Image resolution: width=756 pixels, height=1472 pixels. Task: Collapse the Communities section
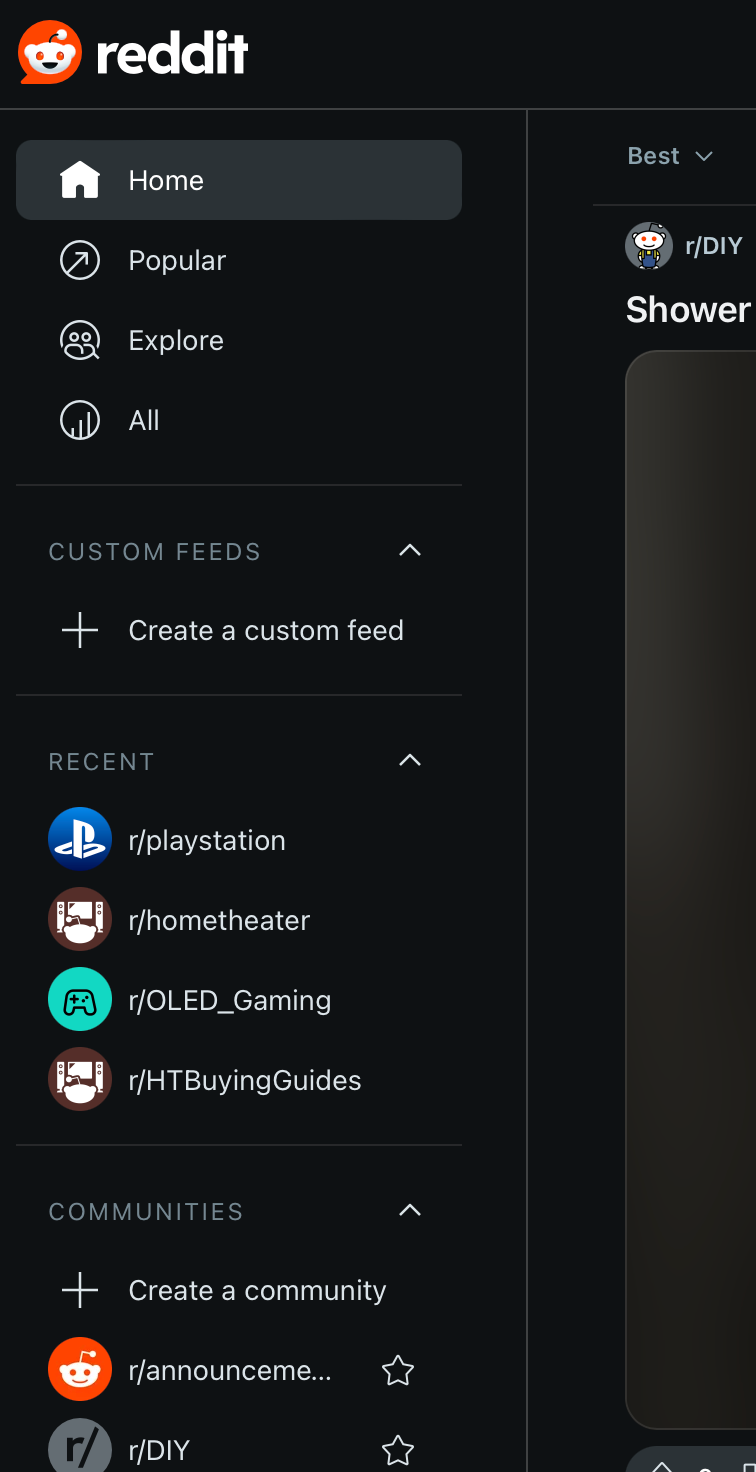410,1211
